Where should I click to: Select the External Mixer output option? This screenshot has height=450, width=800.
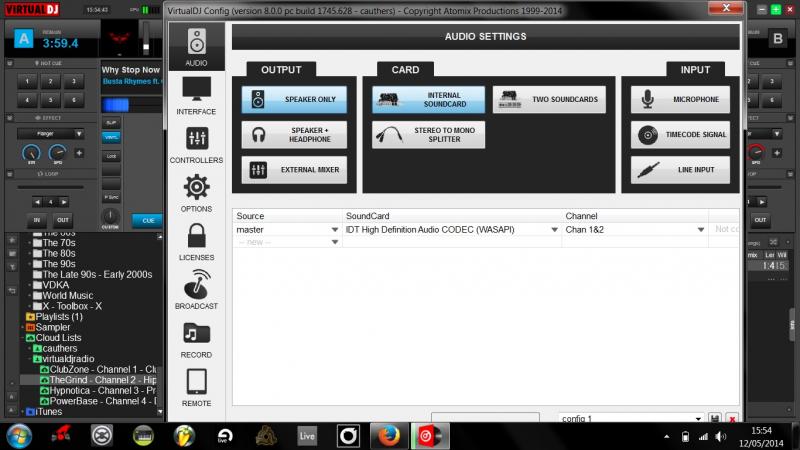tap(294, 170)
